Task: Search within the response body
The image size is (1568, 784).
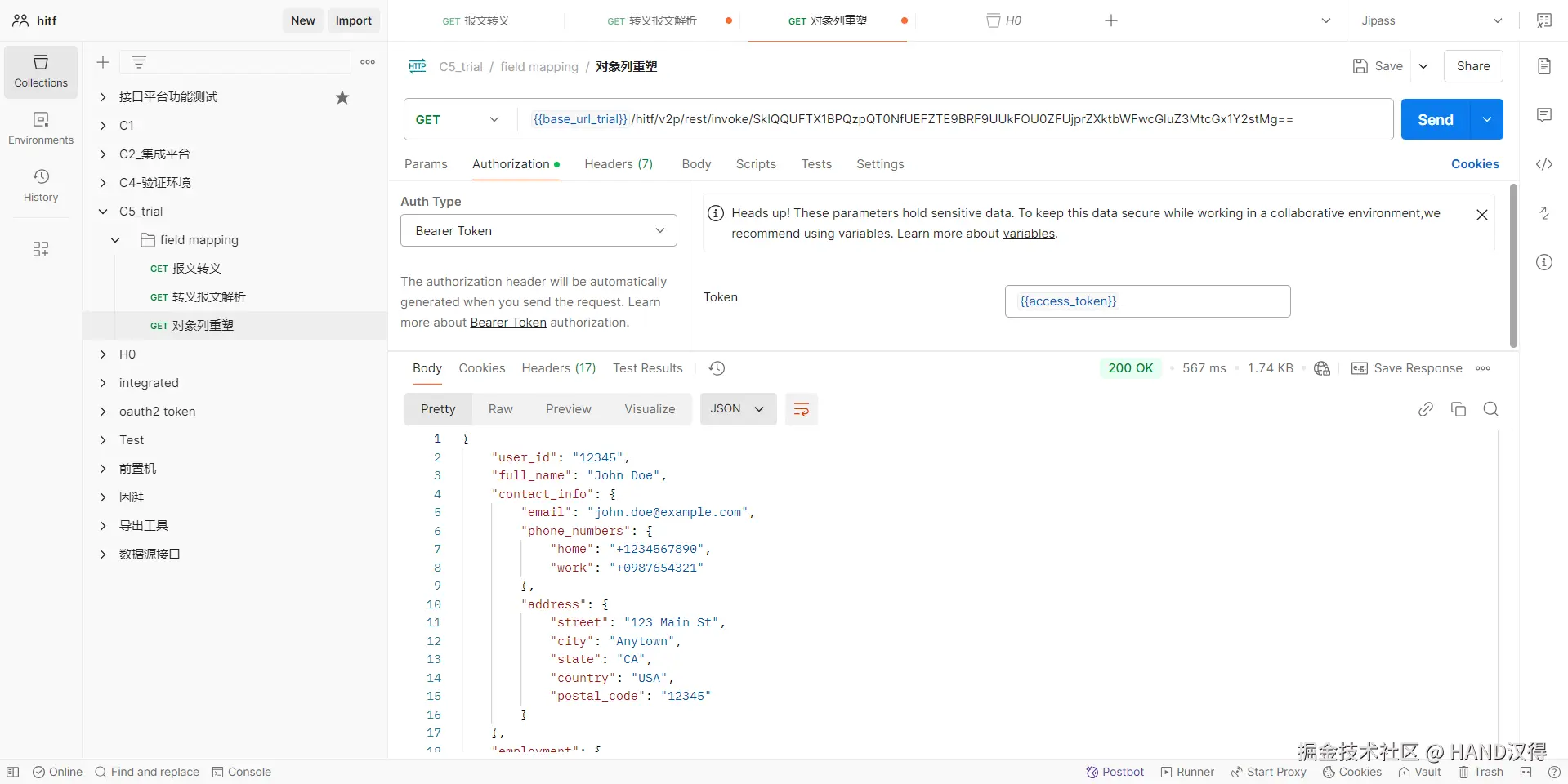Action: [1490, 409]
